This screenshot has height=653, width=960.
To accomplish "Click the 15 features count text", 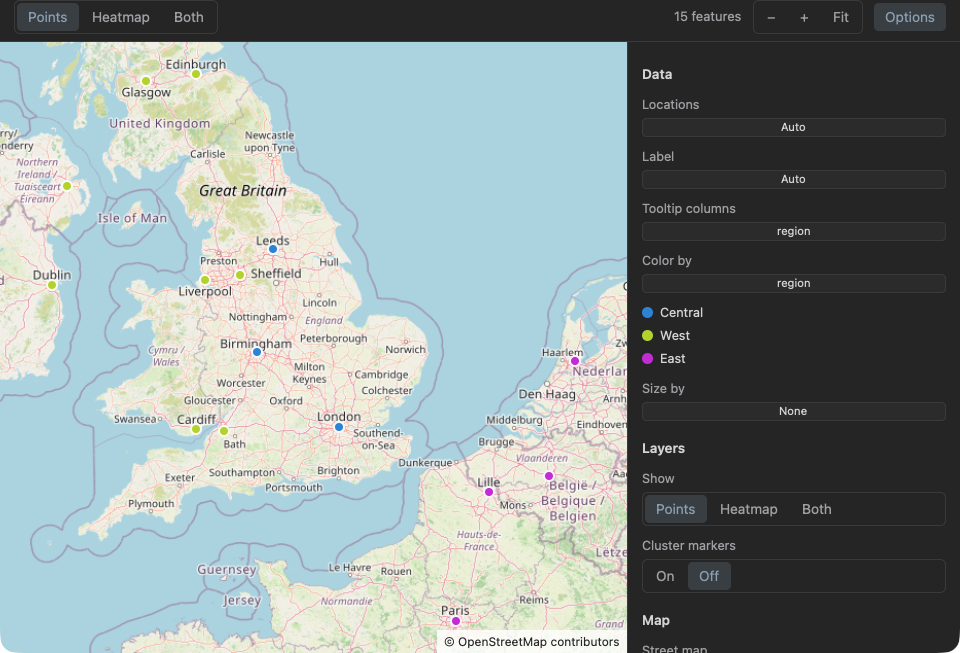I will pos(707,17).
